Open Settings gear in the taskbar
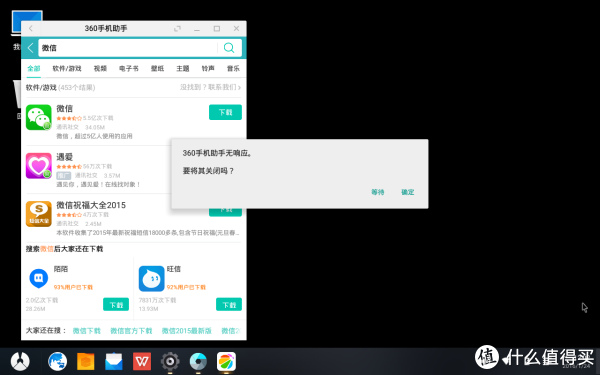This screenshot has width=600, height=375. click(x=170, y=361)
